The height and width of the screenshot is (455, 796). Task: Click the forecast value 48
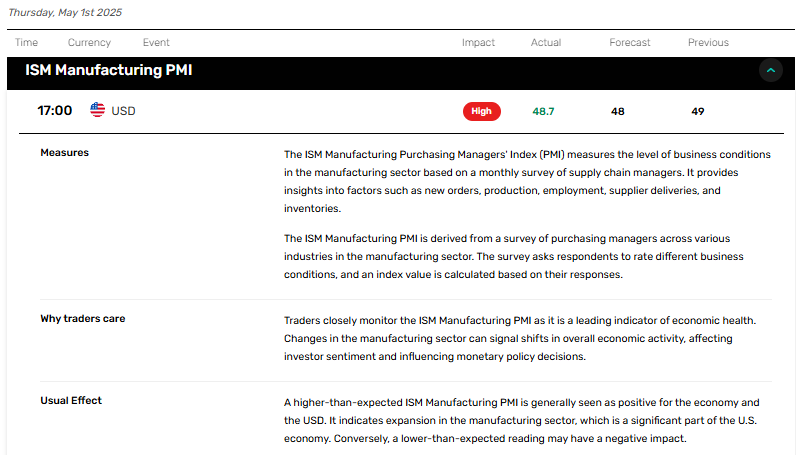(x=617, y=111)
